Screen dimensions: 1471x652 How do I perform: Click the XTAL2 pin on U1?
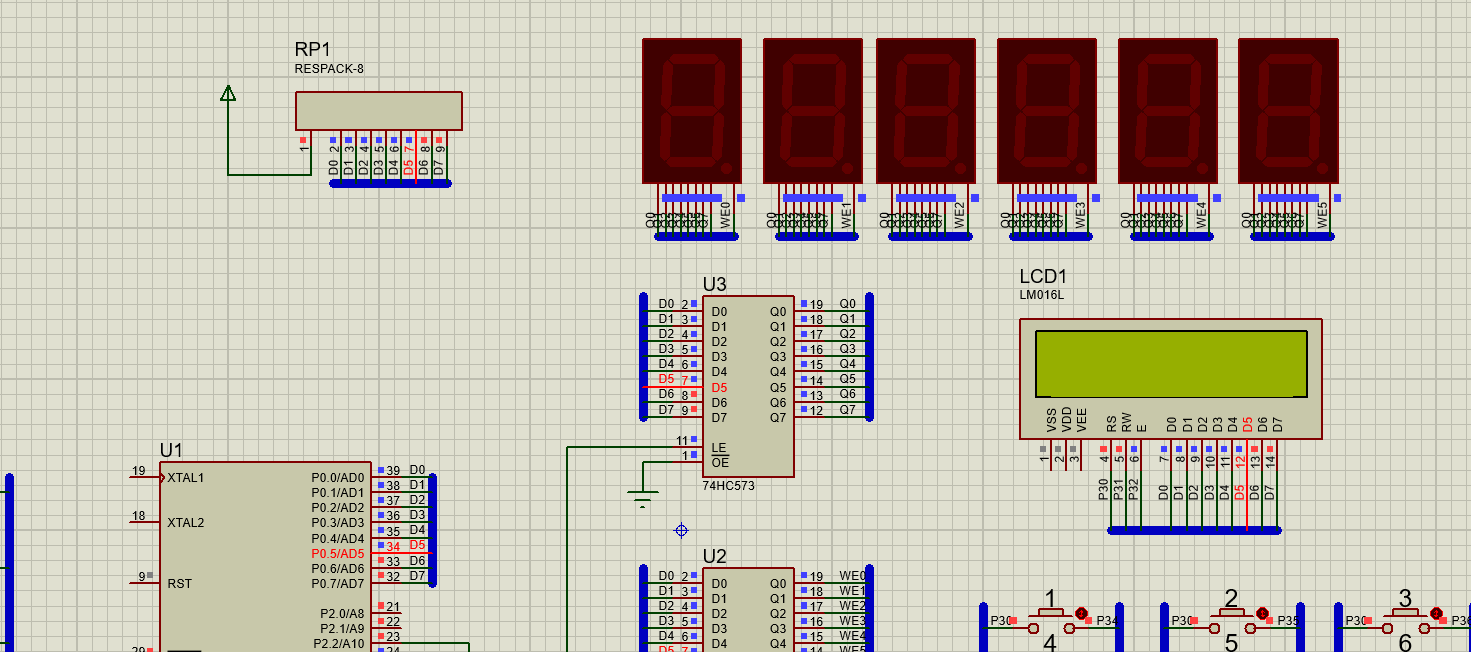185,522
